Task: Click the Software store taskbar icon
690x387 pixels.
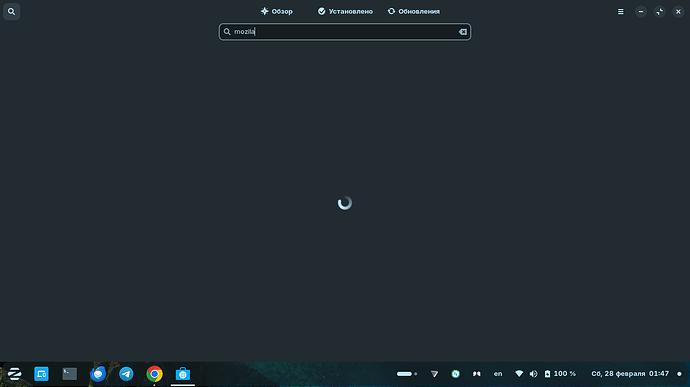Action: (183, 374)
